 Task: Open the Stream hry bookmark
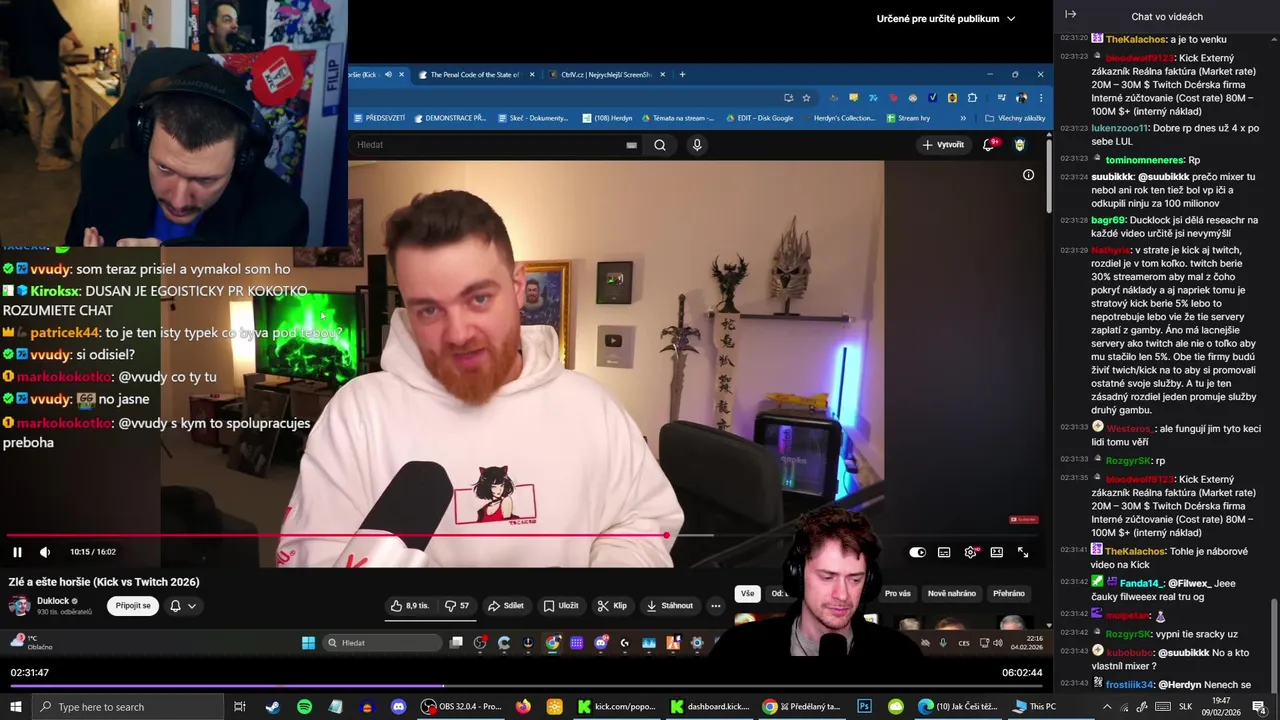pos(908,118)
